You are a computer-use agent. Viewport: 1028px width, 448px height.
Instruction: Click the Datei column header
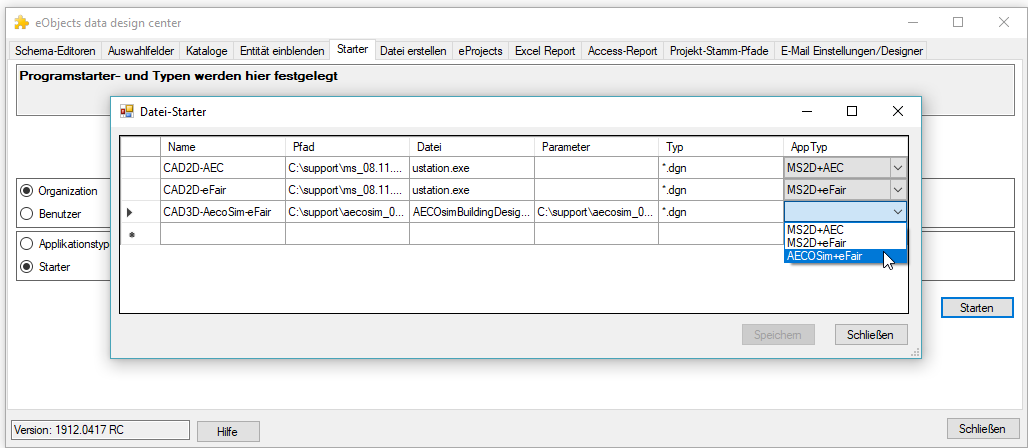coord(472,147)
